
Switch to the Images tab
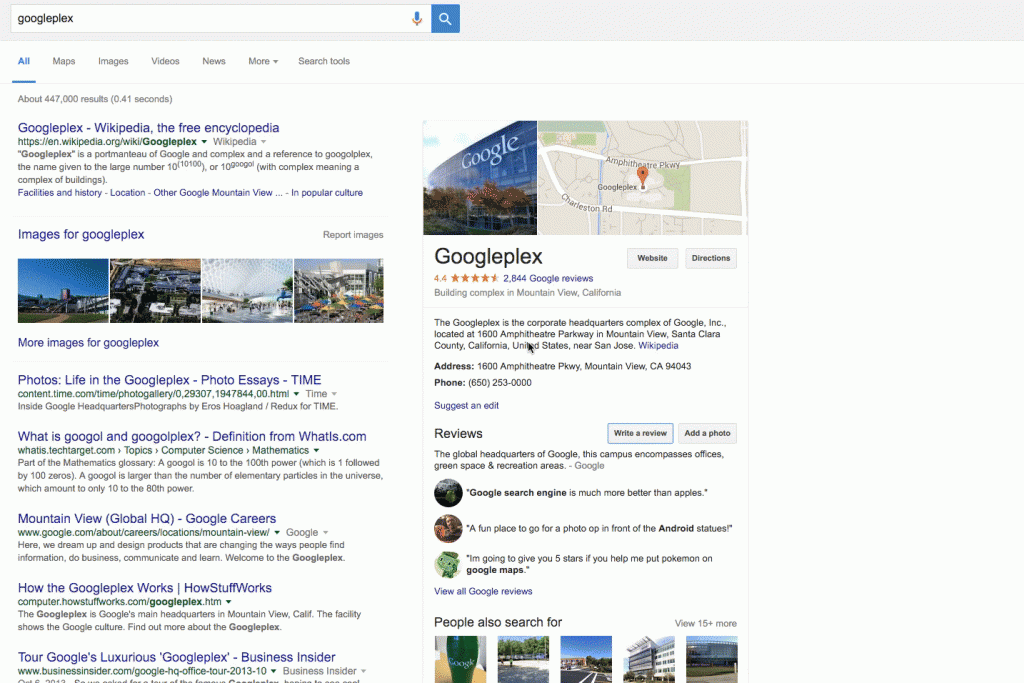(113, 61)
